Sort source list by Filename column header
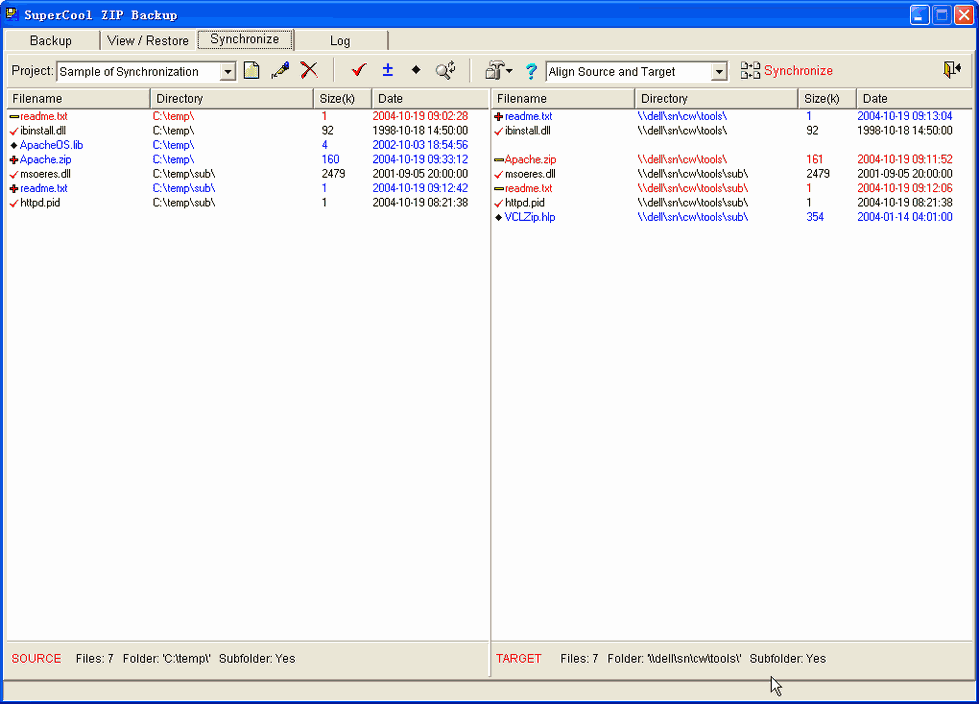 pyautogui.click(x=78, y=99)
